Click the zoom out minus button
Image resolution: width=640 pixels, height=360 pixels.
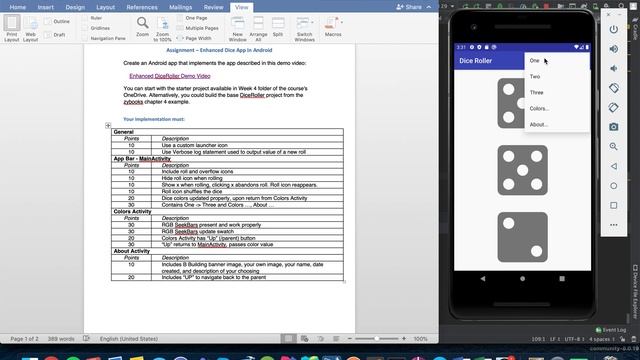click(350, 339)
